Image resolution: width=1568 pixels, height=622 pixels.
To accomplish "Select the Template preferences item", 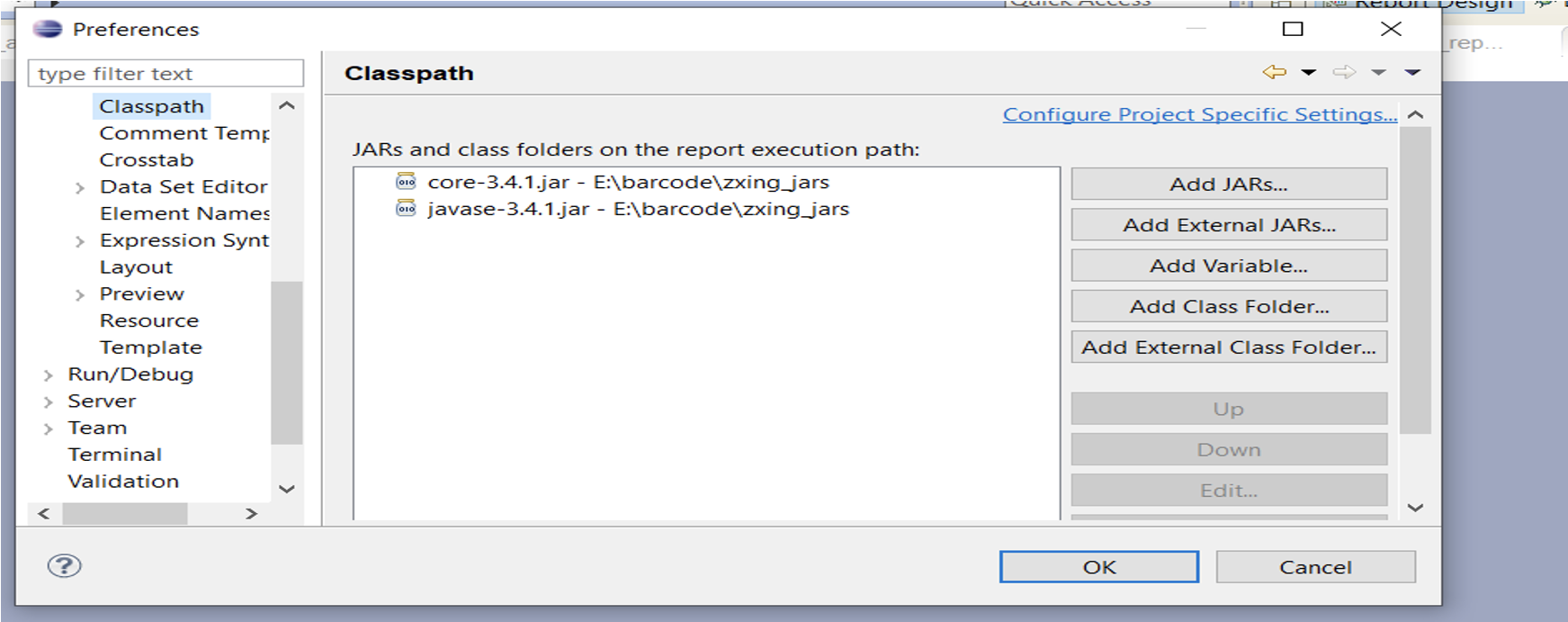I will [151, 347].
